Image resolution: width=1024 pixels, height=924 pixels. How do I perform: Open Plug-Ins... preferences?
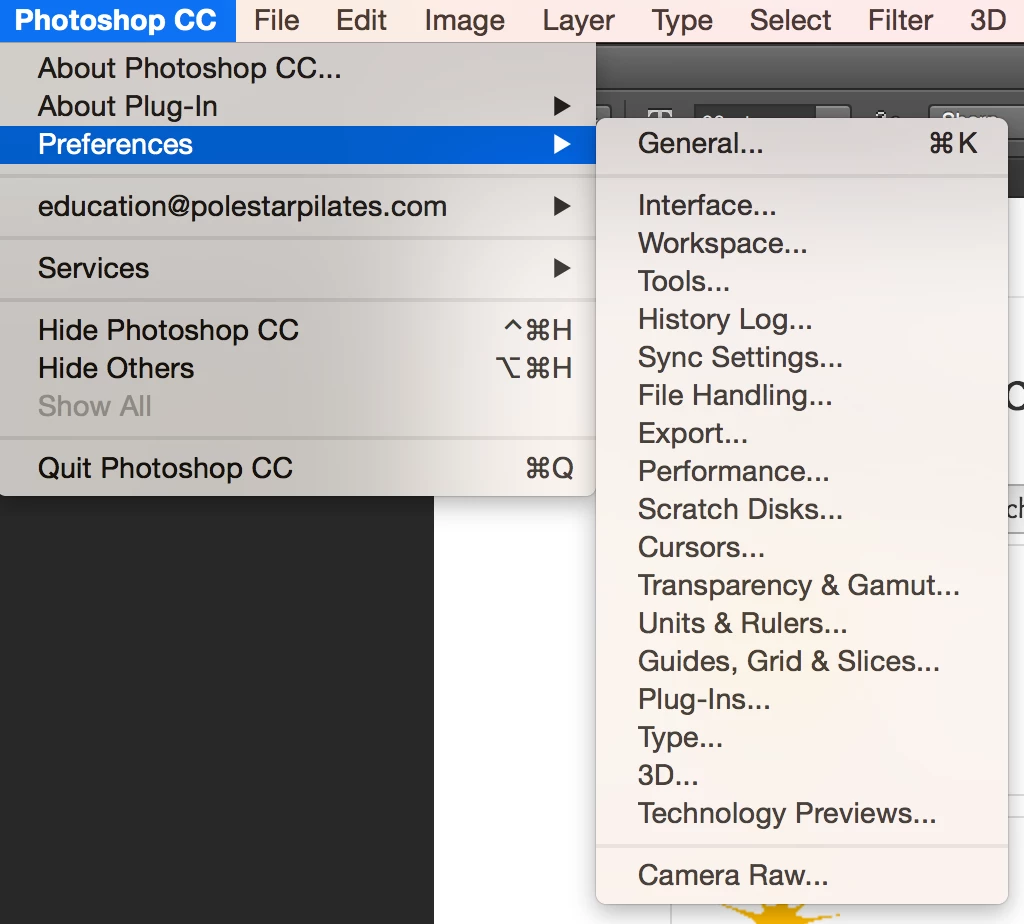tap(802, 699)
